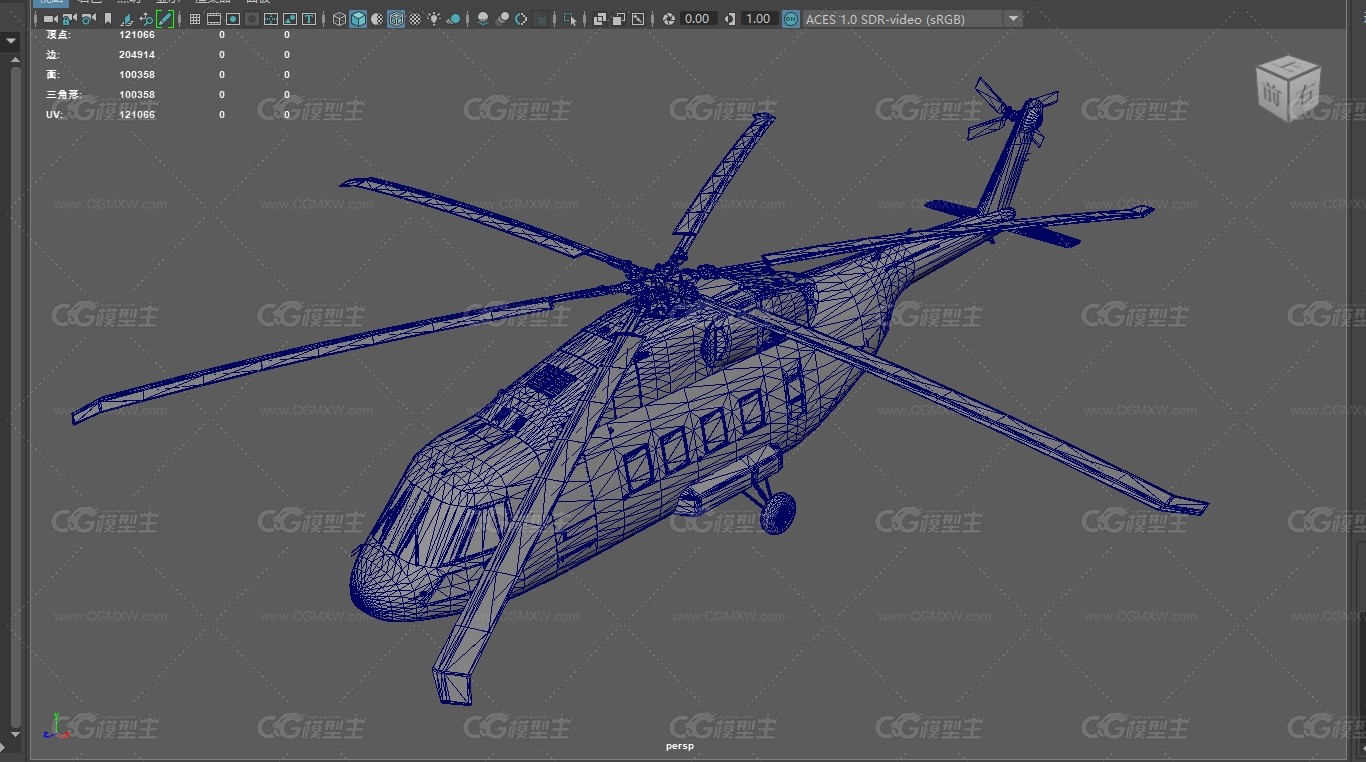This screenshot has height=762, width=1366.
Task: Click the camera Bookmarks icon
Action: (x=108, y=19)
